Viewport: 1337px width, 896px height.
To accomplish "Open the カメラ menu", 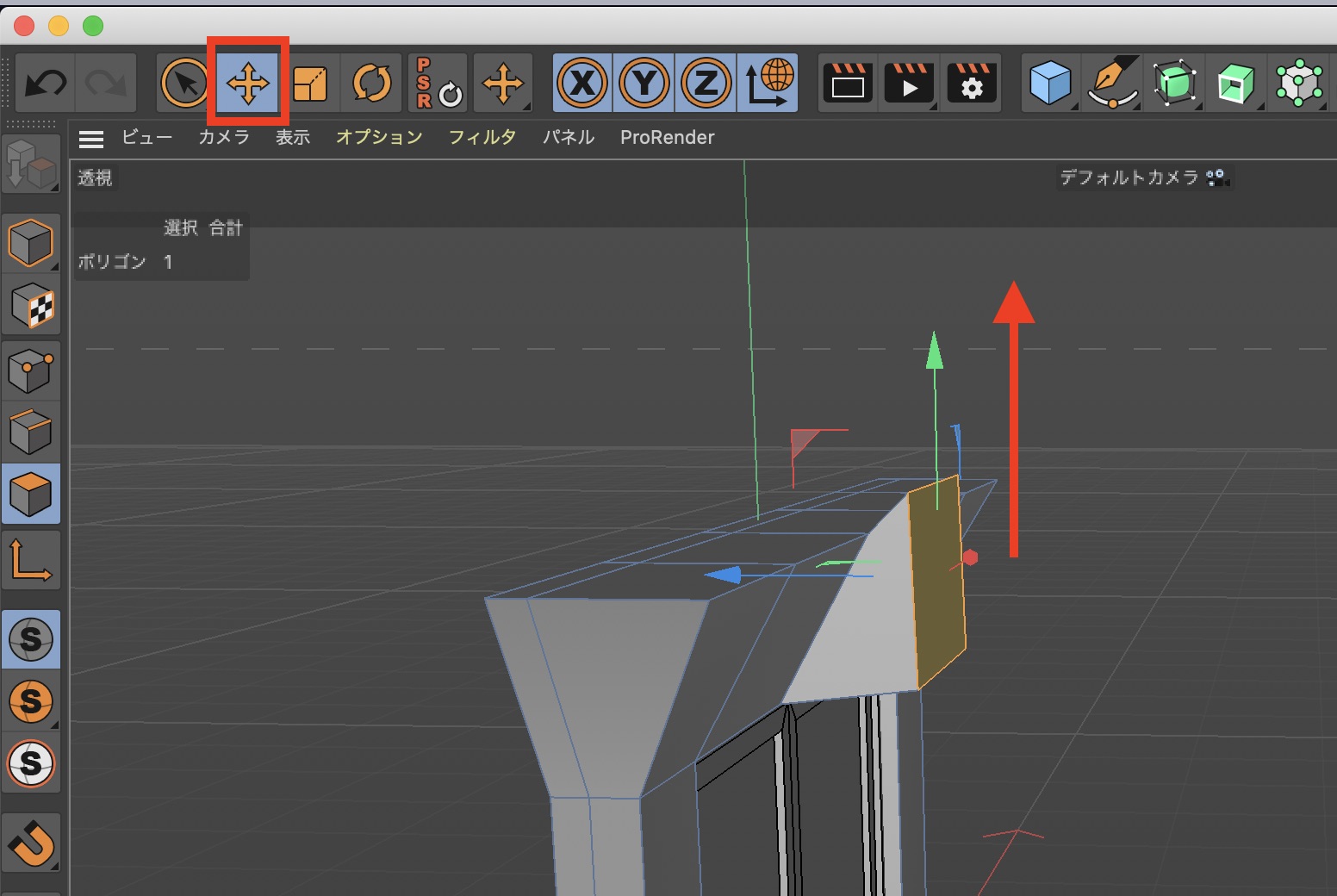I will (x=224, y=137).
